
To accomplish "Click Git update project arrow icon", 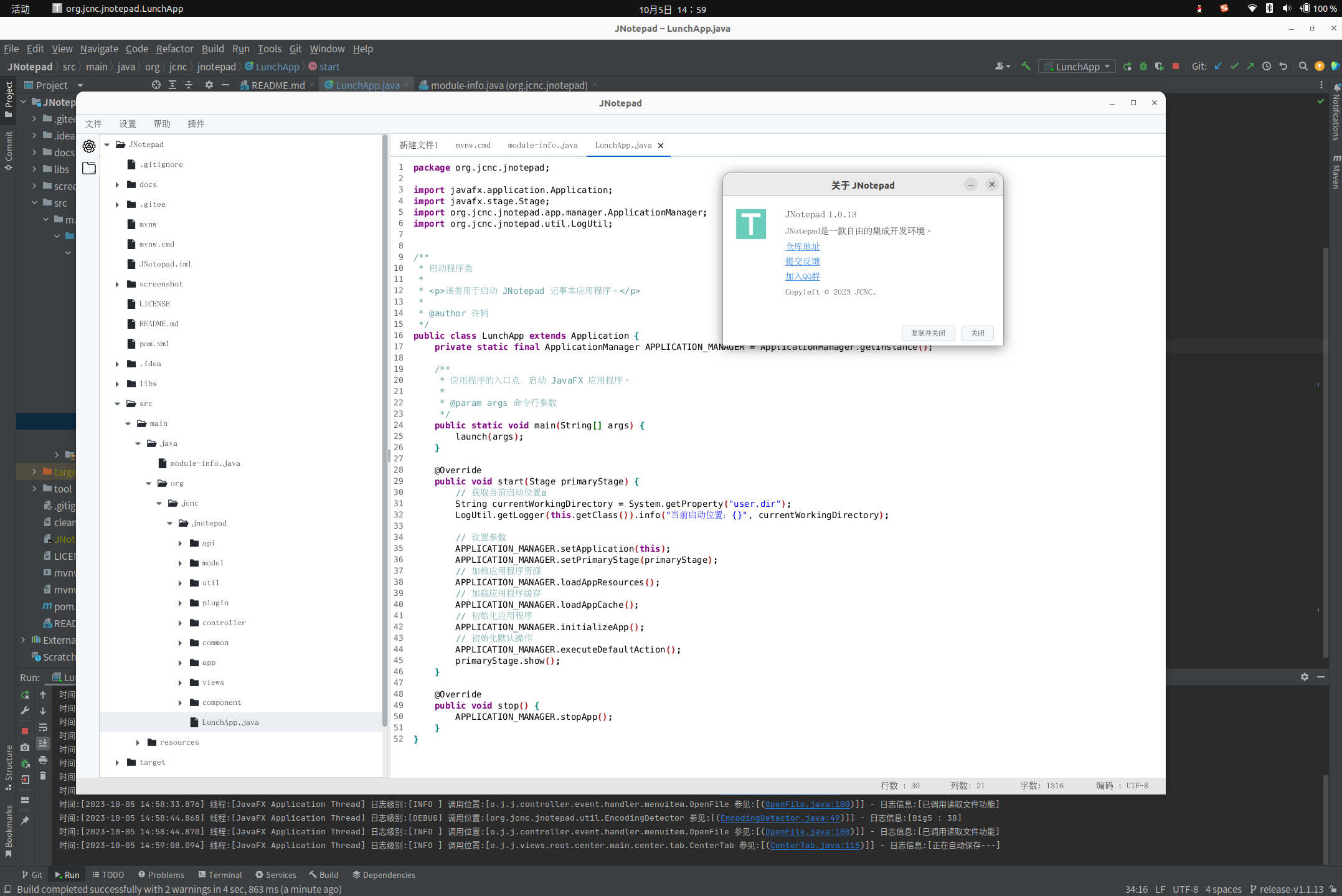I will pos(1218,67).
